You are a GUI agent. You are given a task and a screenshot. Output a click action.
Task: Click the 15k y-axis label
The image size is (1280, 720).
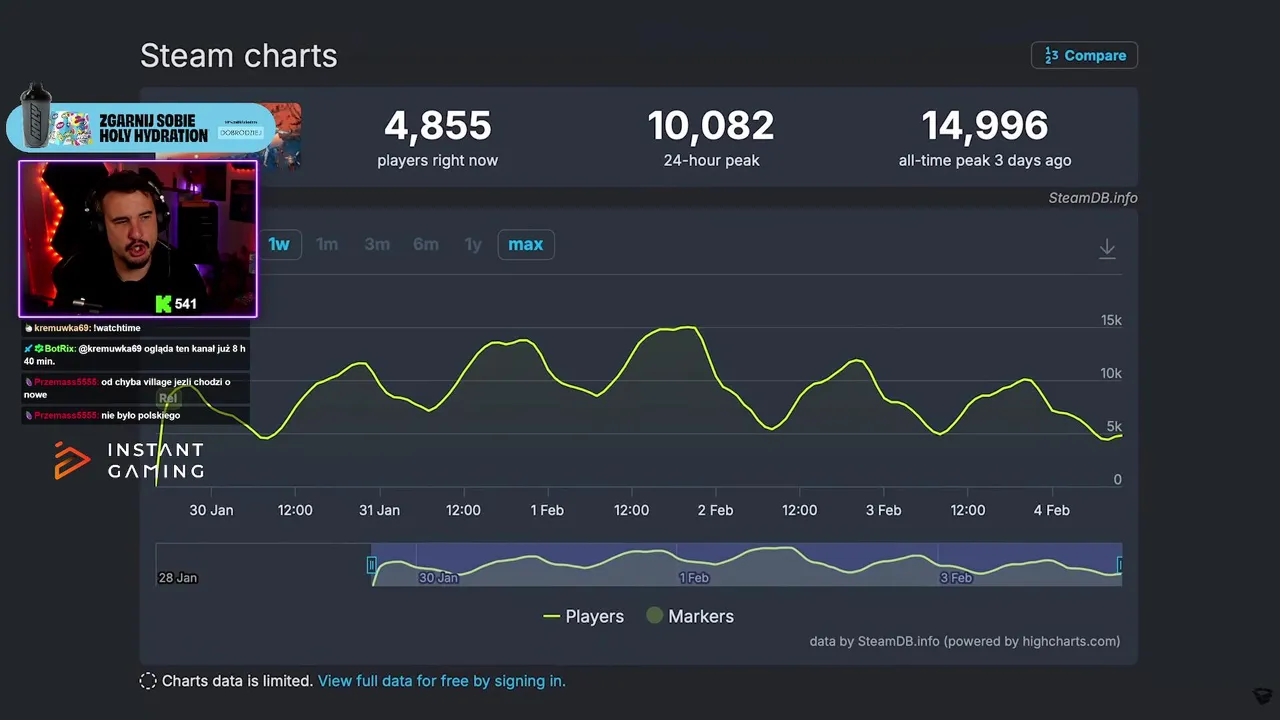tap(1111, 320)
